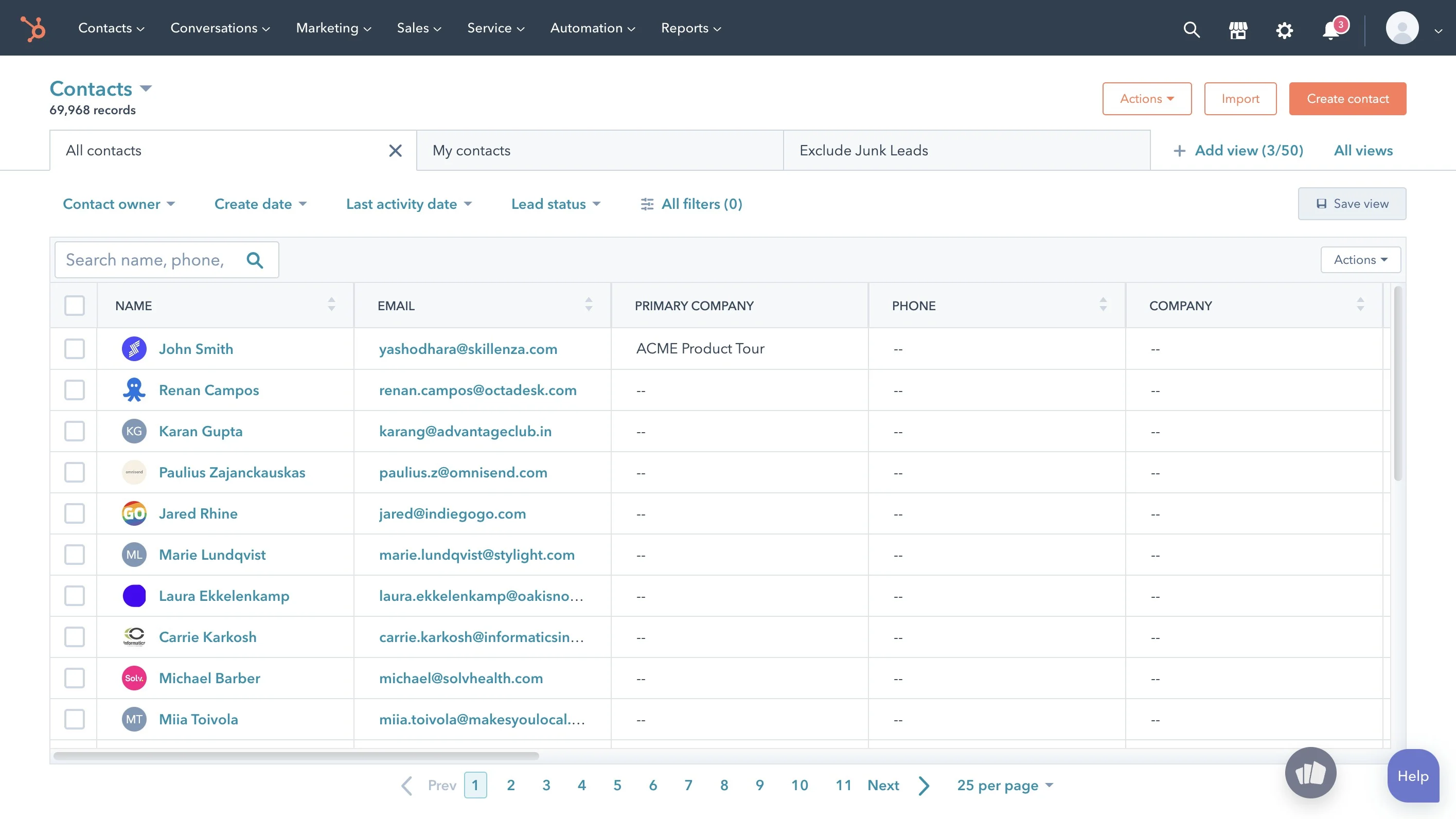Click the Import button
1456x819 pixels.
[x=1240, y=99]
